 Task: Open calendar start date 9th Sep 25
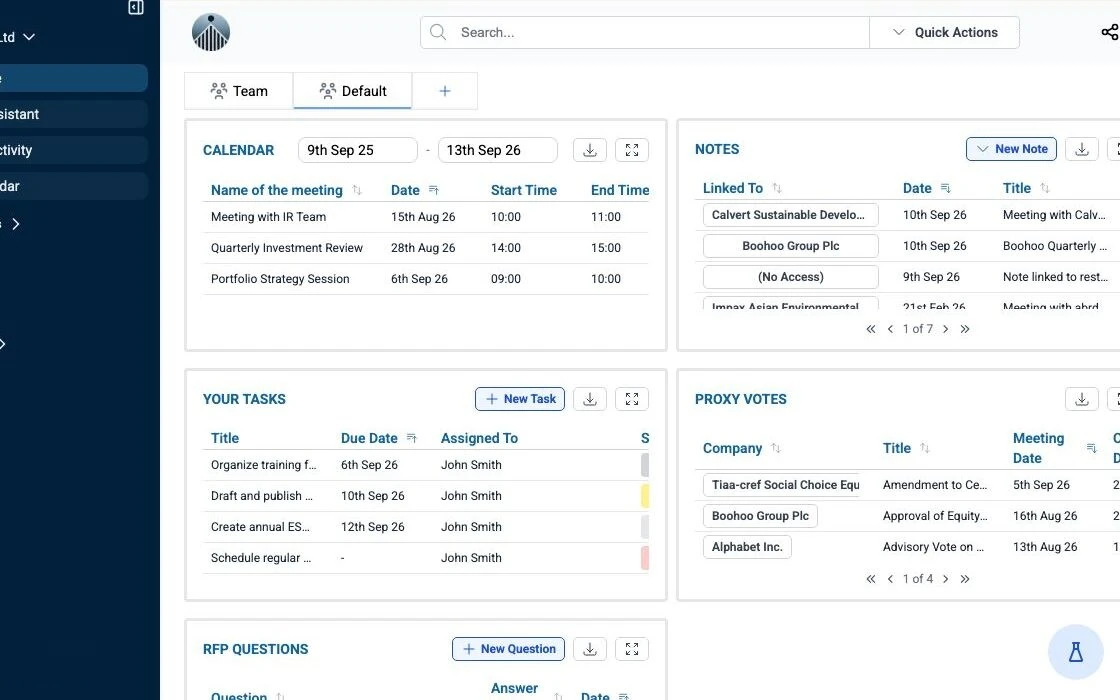coord(358,150)
